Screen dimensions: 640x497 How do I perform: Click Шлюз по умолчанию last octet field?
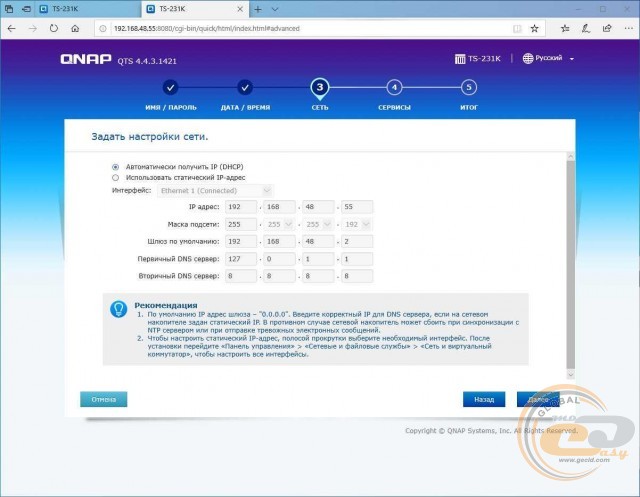[357, 242]
